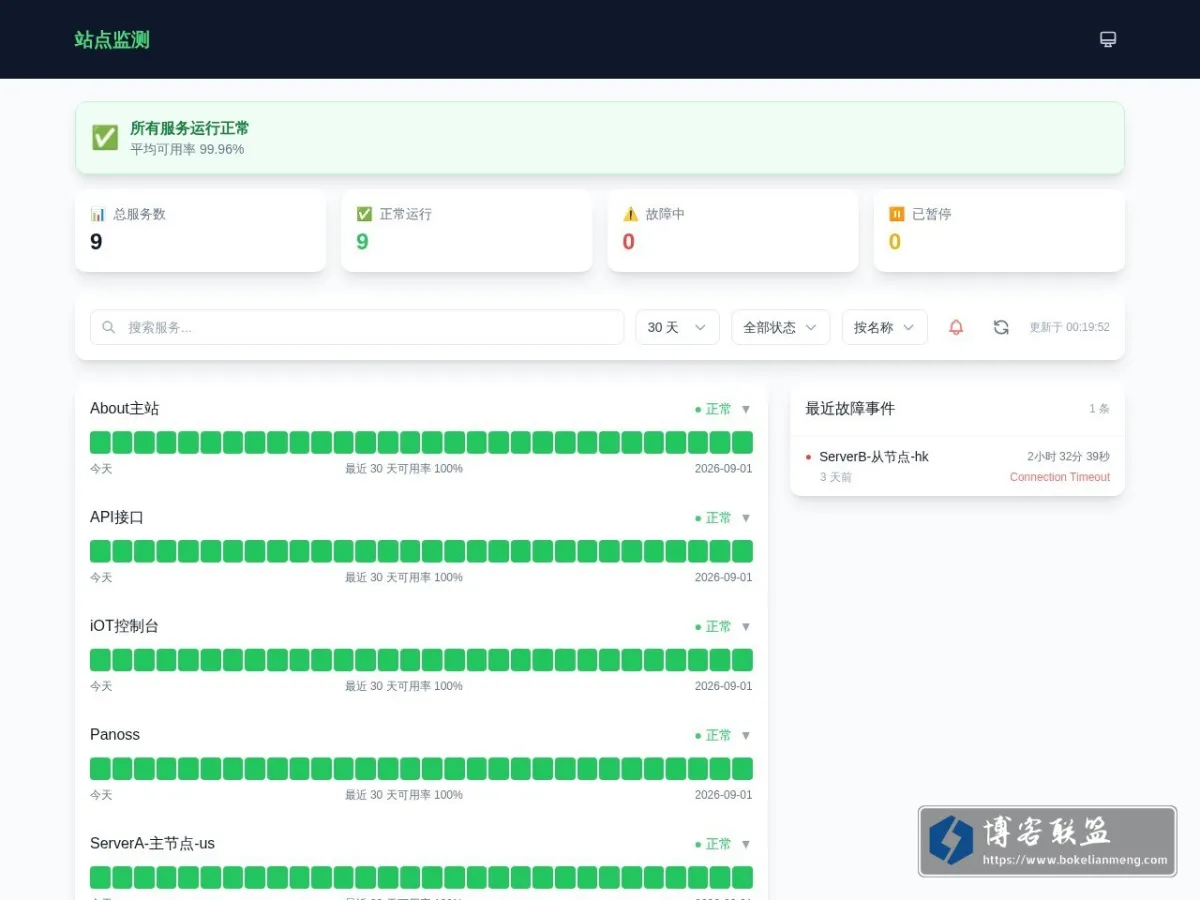
Task: Click the 3 天前 incident time
Action: coord(836,477)
